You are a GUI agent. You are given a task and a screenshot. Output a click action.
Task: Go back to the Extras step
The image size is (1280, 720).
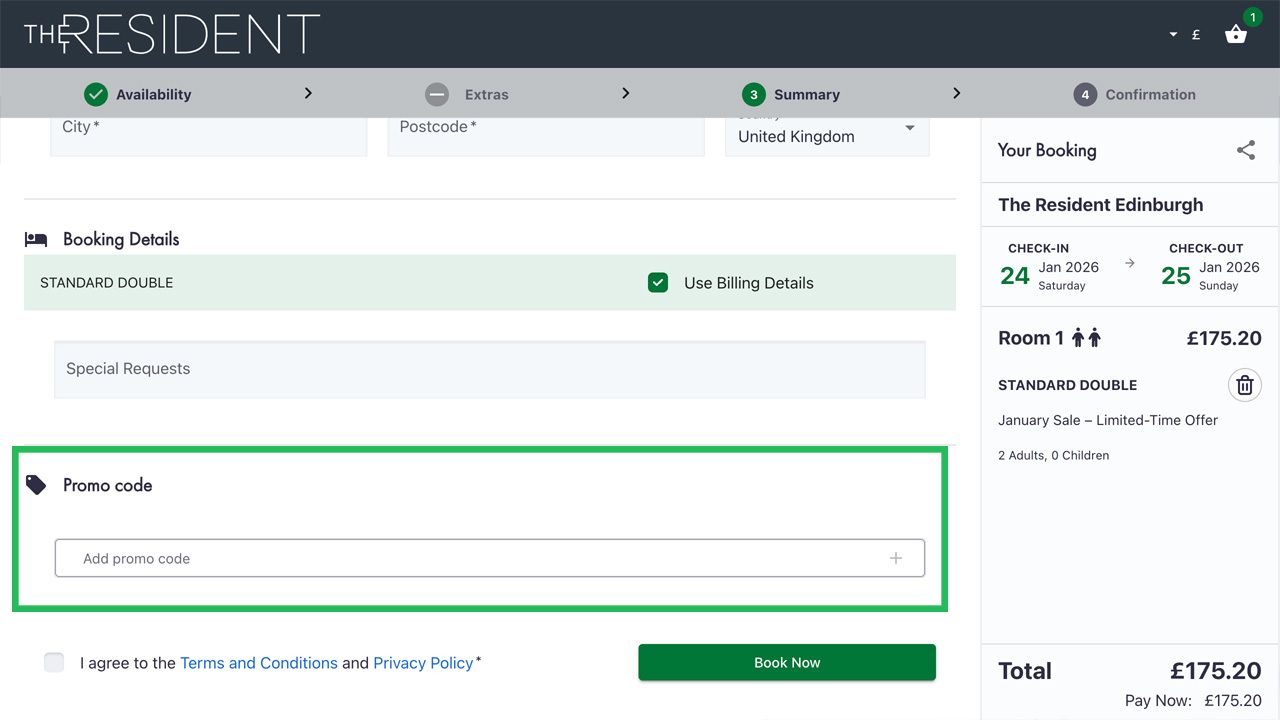pyautogui.click(x=487, y=93)
